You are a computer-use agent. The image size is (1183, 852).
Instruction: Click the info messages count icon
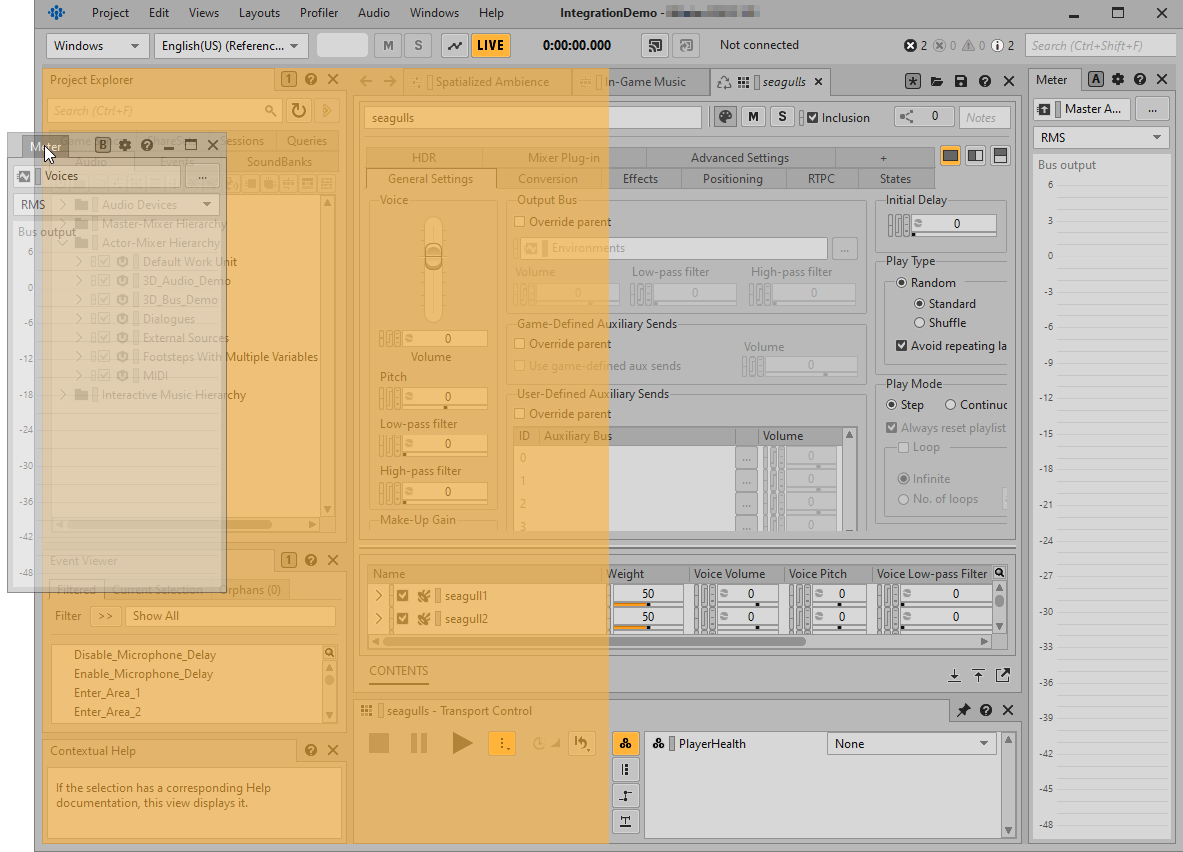pos(997,46)
